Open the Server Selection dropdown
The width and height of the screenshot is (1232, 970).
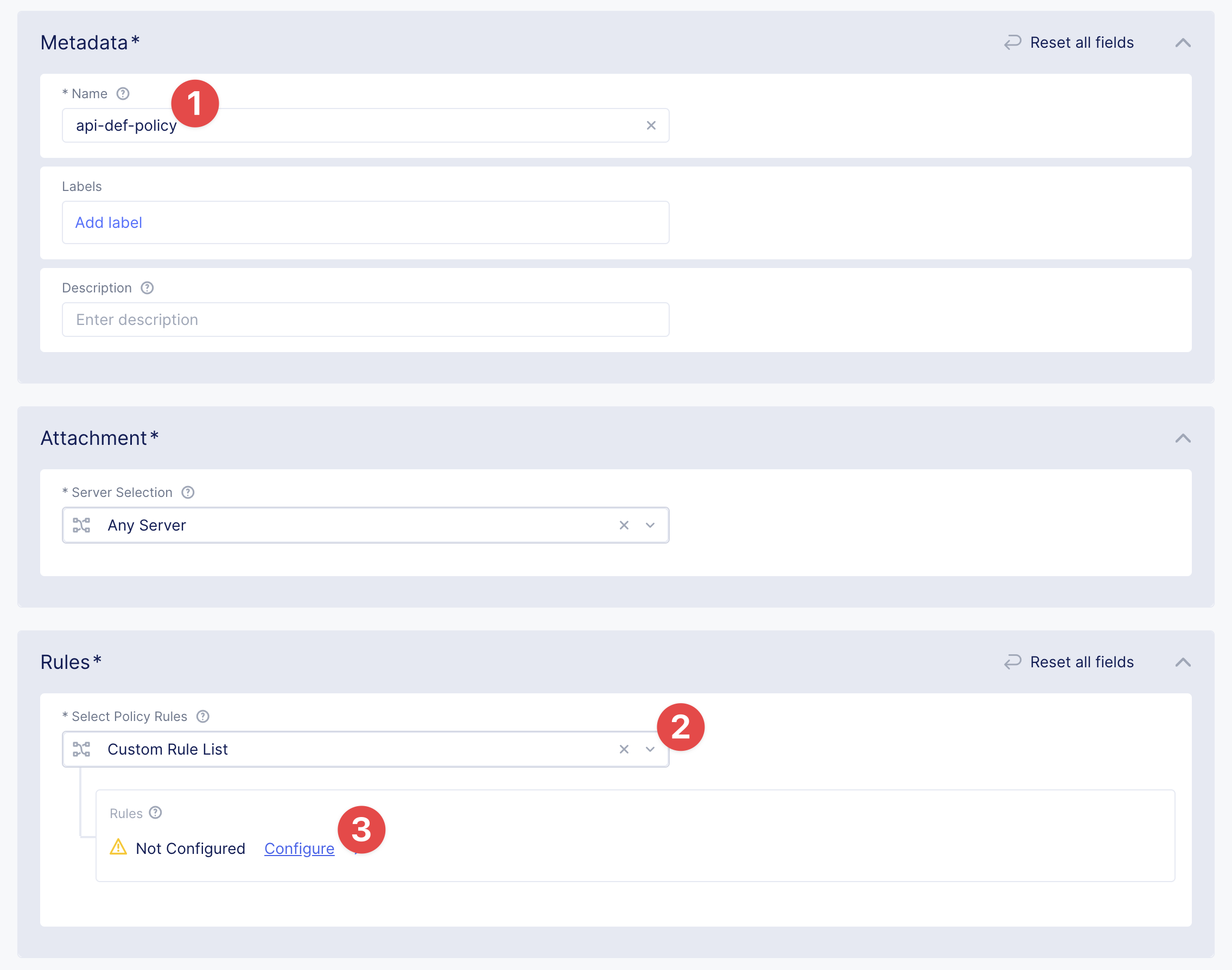click(x=650, y=525)
